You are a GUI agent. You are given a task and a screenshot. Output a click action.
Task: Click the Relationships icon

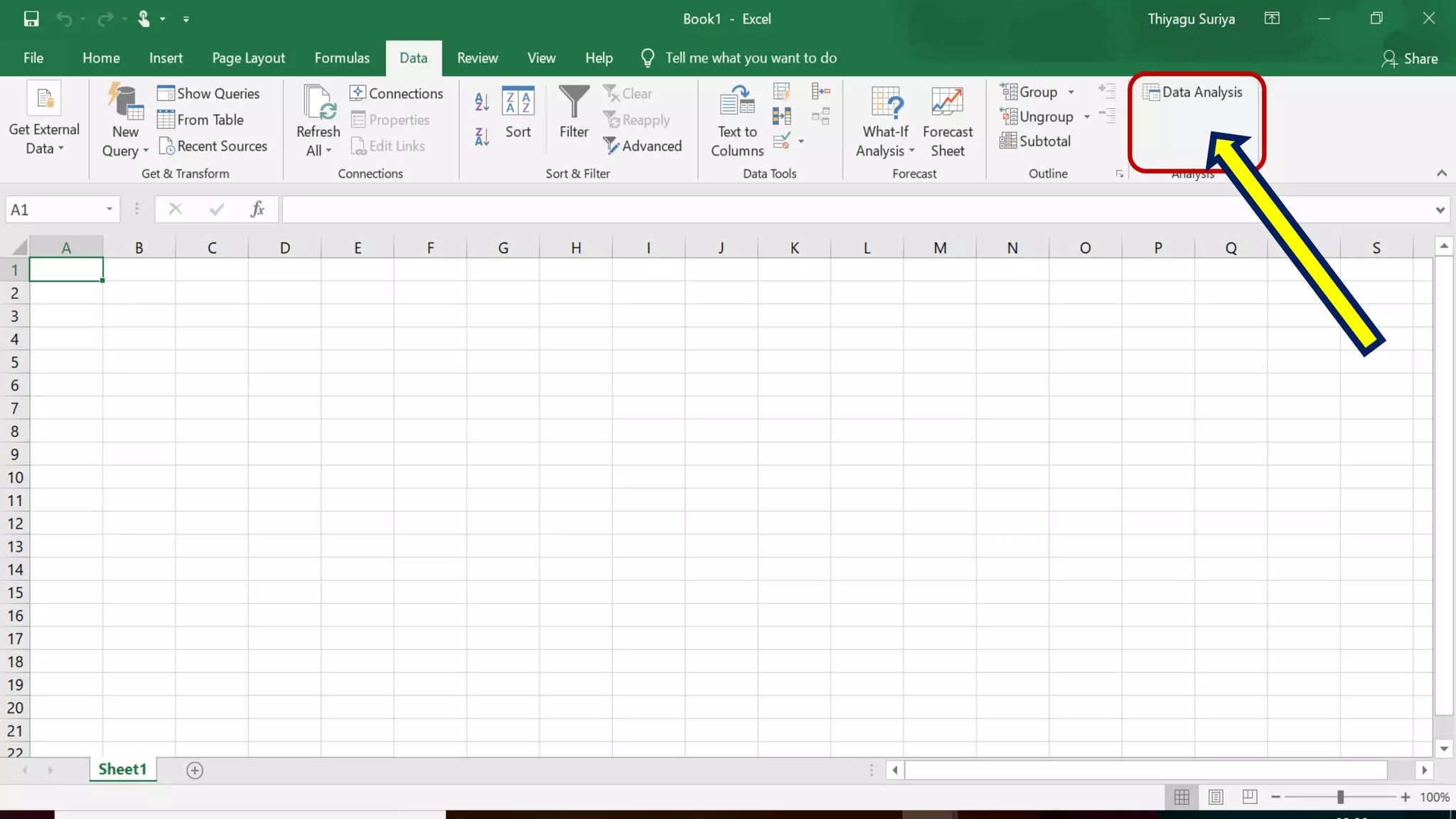pyautogui.click(x=821, y=117)
